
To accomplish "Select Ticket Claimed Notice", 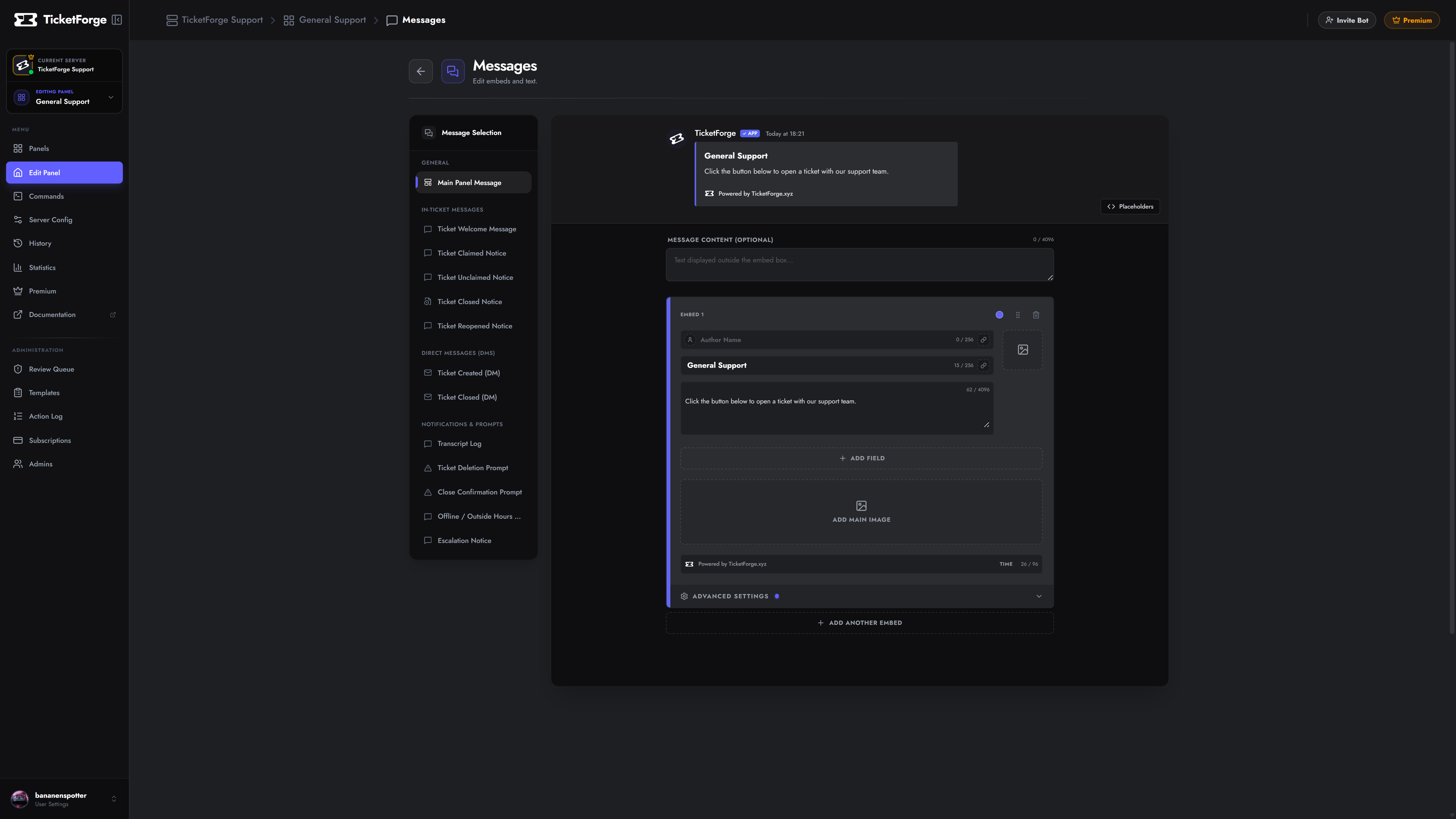I will 474,253.
